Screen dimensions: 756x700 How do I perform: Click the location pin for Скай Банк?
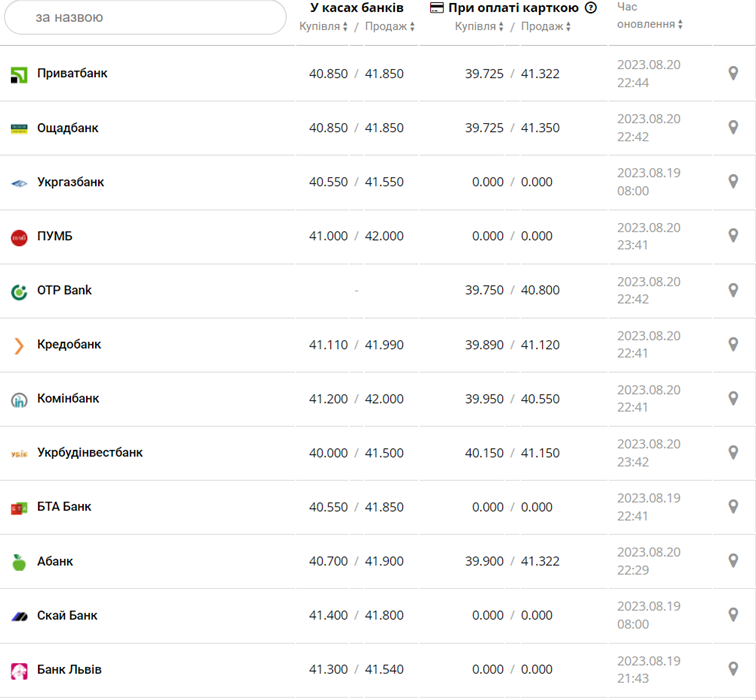(733, 616)
